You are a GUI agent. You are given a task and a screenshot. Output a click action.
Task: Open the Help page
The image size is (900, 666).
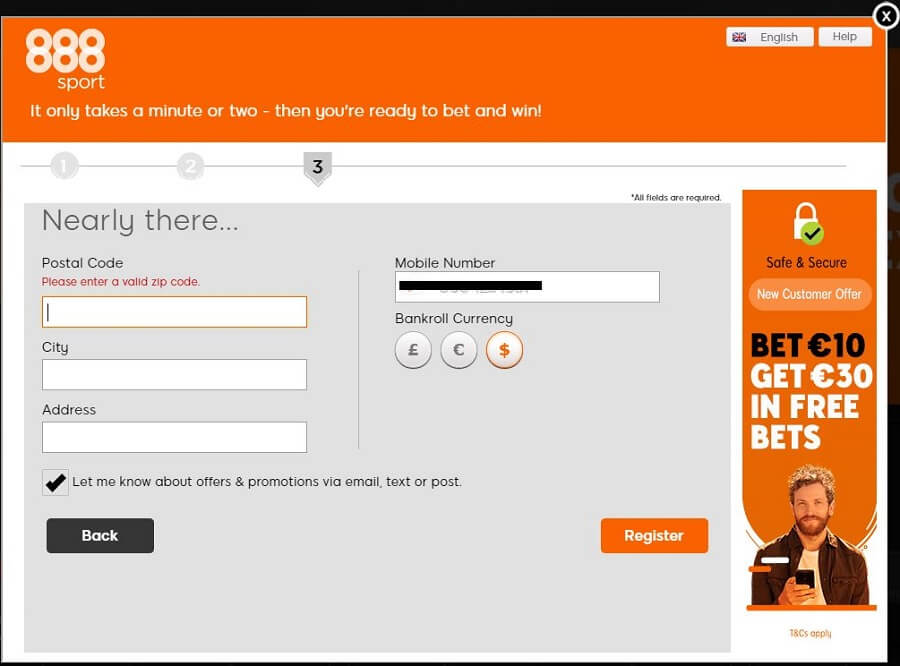[845, 36]
